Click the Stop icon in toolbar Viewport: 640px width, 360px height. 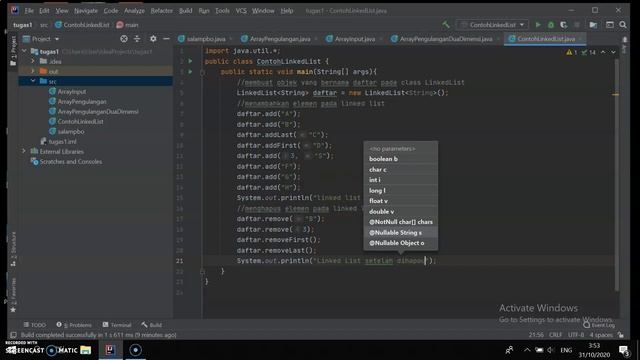[577, 25]
